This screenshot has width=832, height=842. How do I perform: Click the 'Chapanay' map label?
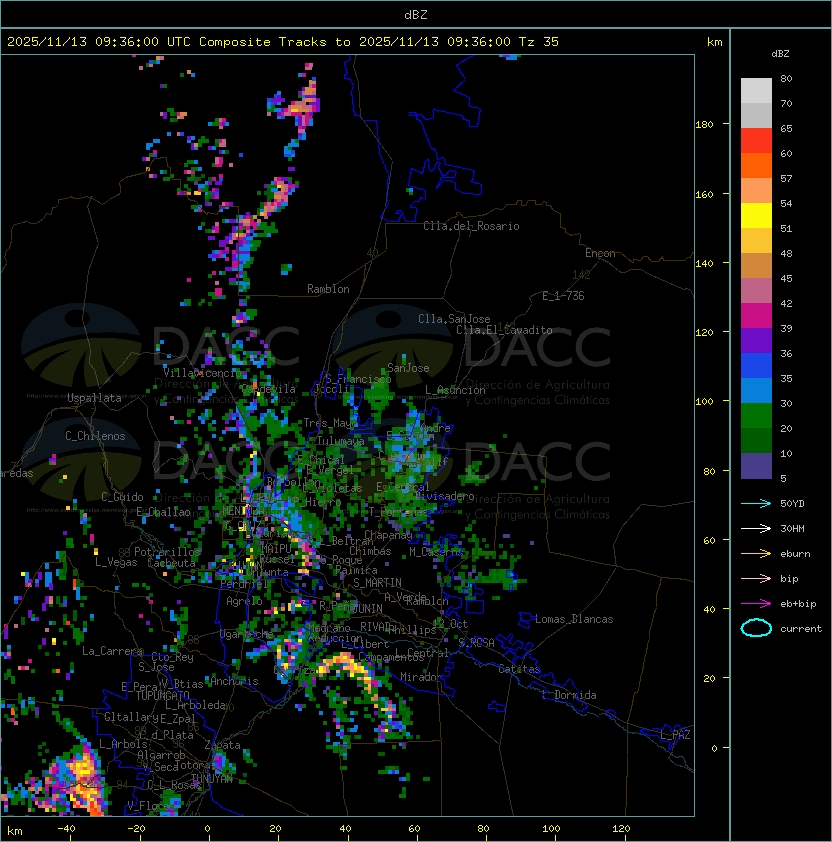(x=388, y=535)
